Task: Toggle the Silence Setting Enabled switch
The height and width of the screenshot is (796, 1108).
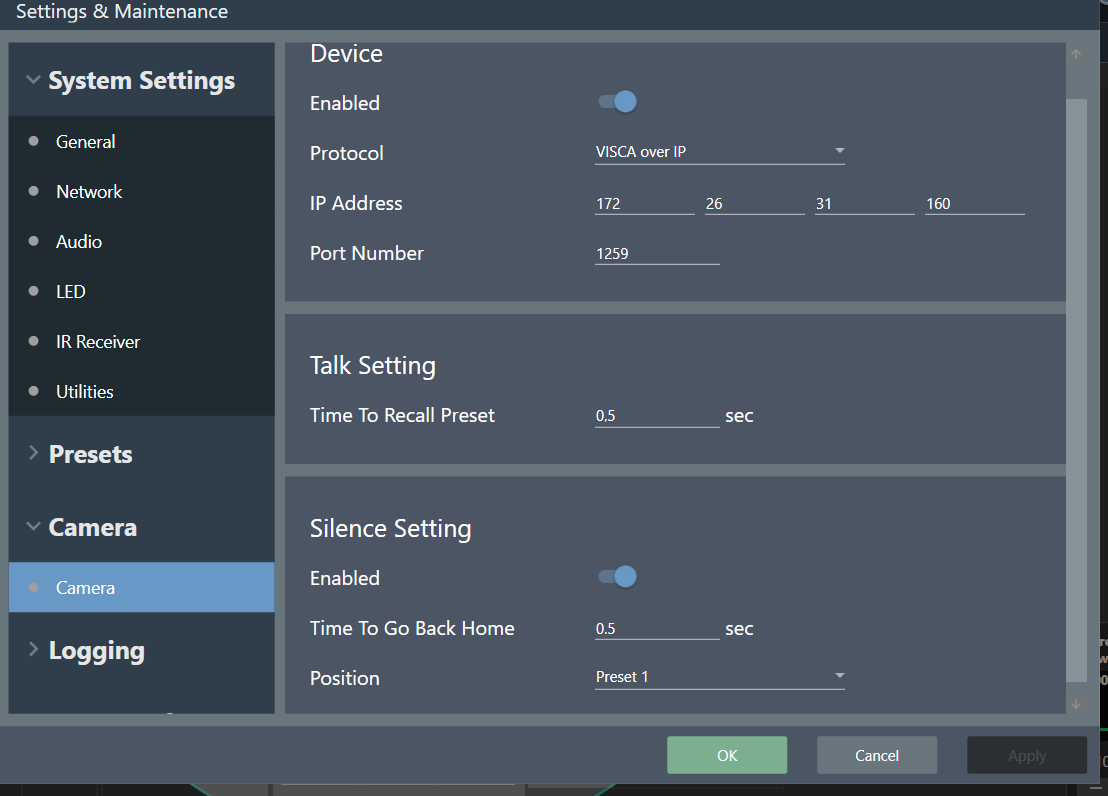Action: point(617,577)
